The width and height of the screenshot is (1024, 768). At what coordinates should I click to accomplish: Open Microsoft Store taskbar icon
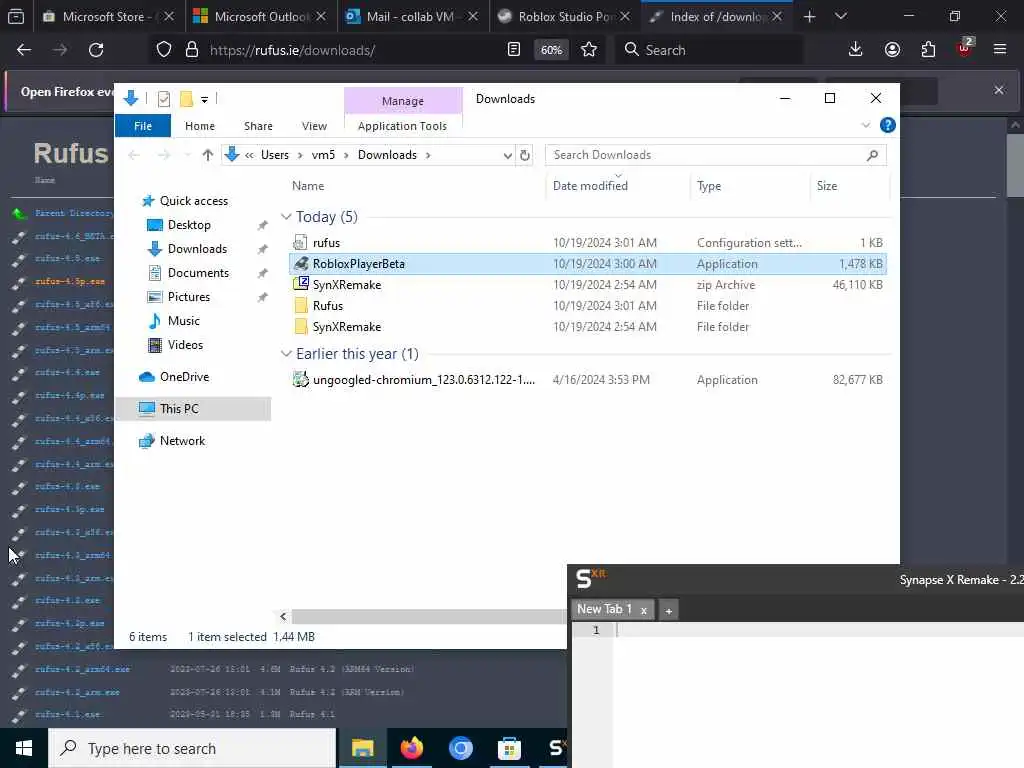click(509, 748)
